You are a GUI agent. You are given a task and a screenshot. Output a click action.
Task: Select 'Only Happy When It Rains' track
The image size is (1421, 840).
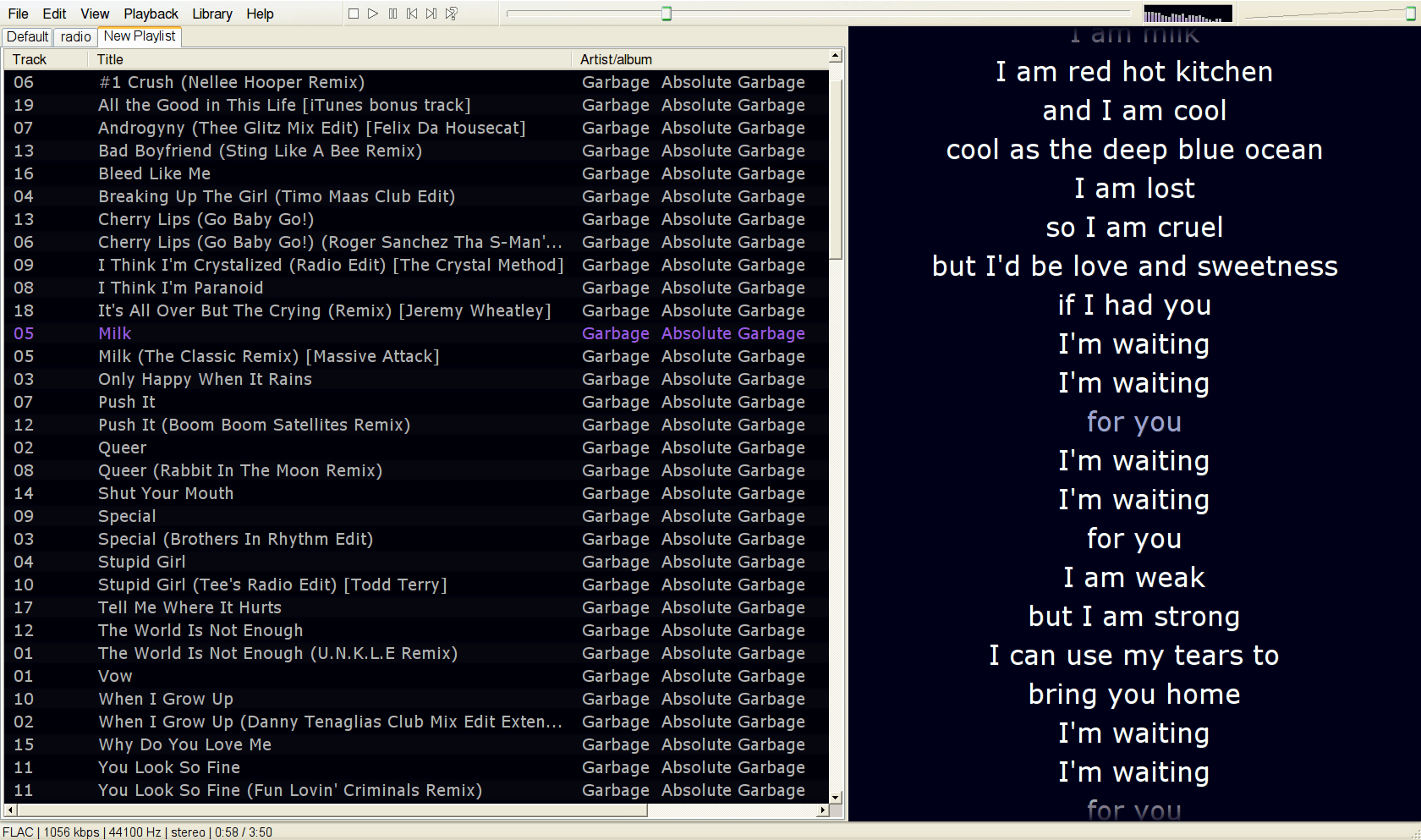tap(416, 379)
